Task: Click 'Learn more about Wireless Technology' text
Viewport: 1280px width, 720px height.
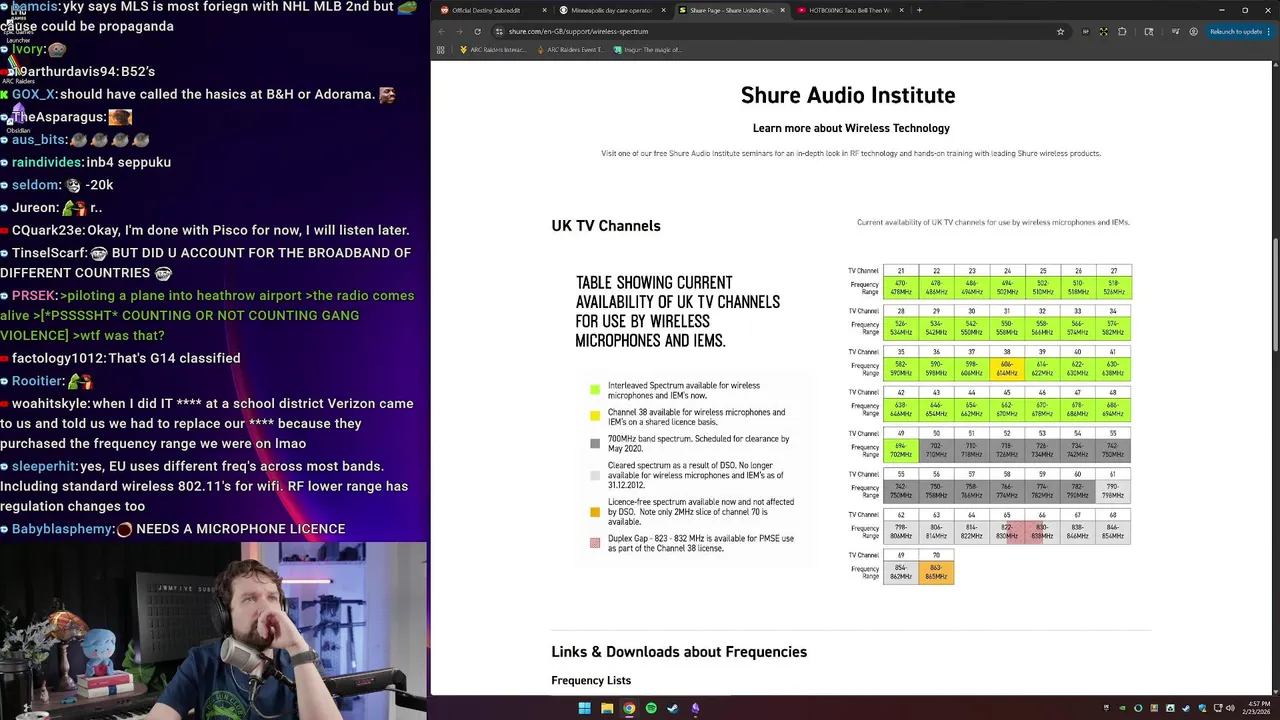Action: pos(851,128)
